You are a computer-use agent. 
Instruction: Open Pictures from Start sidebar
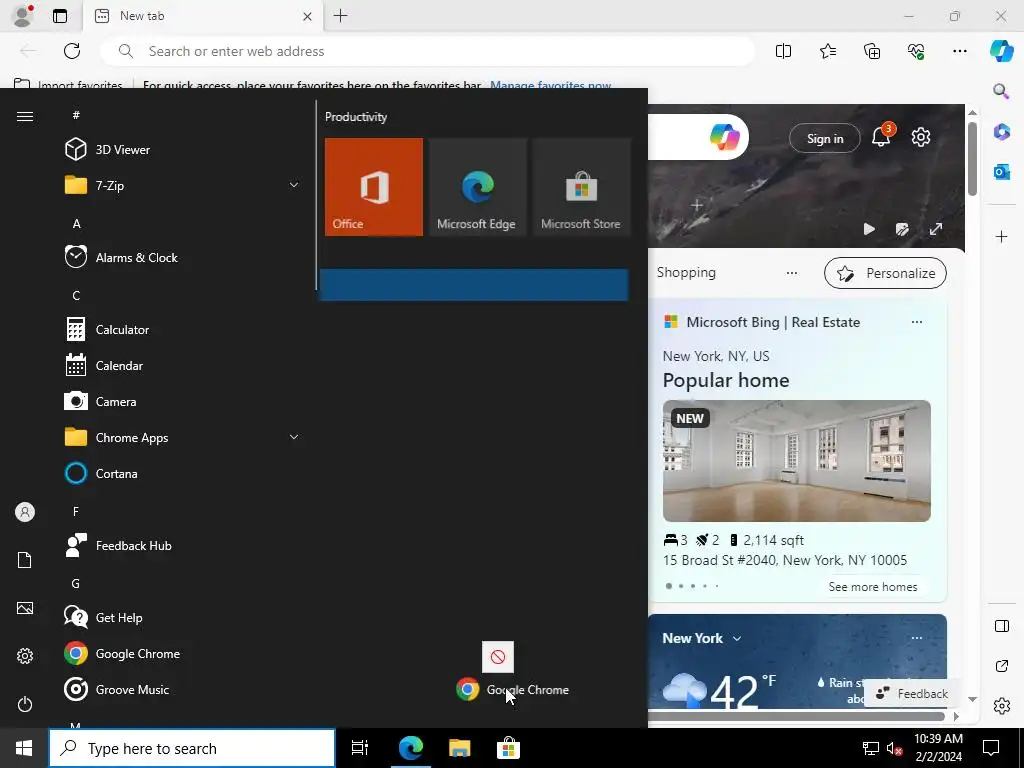coord(25,608)
